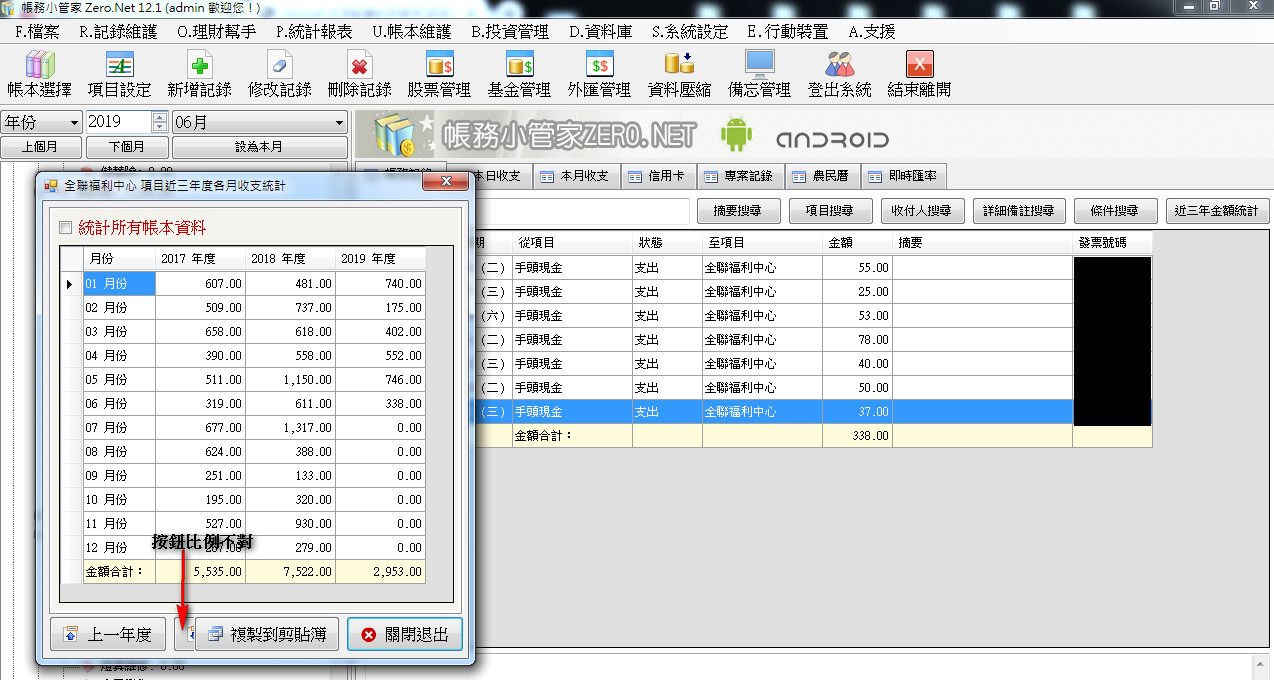Open the 06月 month dropdown

pyautogui.click(x=259, y=122)
